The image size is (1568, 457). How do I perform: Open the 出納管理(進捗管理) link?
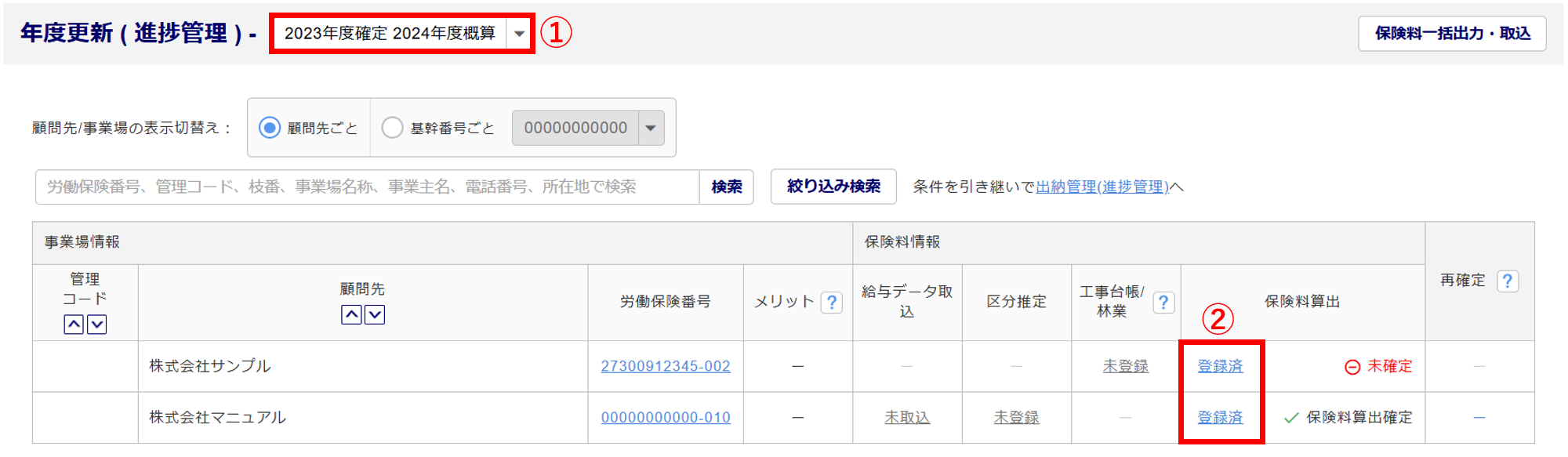tap(1102, 187)
